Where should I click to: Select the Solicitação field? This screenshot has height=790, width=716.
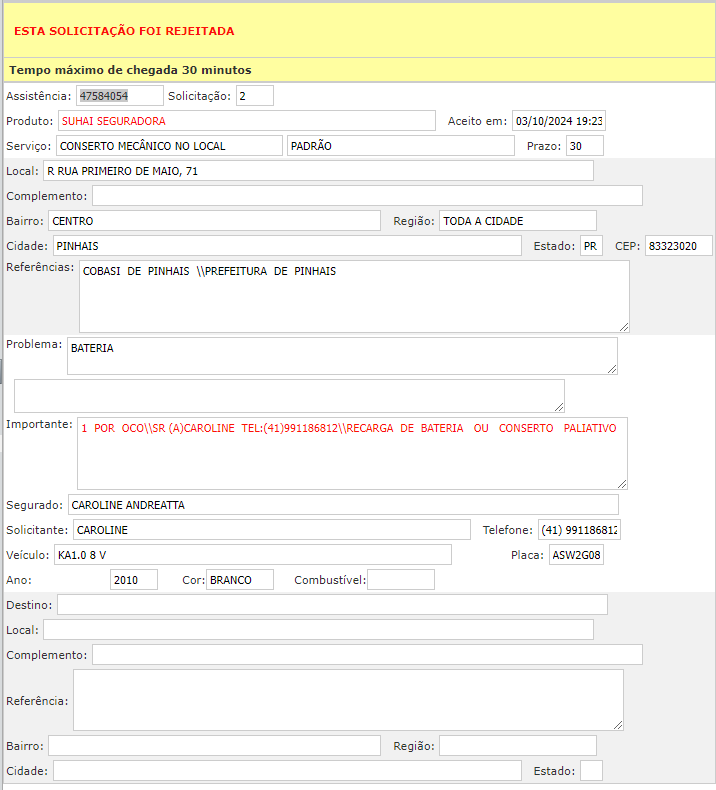[254, 96]
